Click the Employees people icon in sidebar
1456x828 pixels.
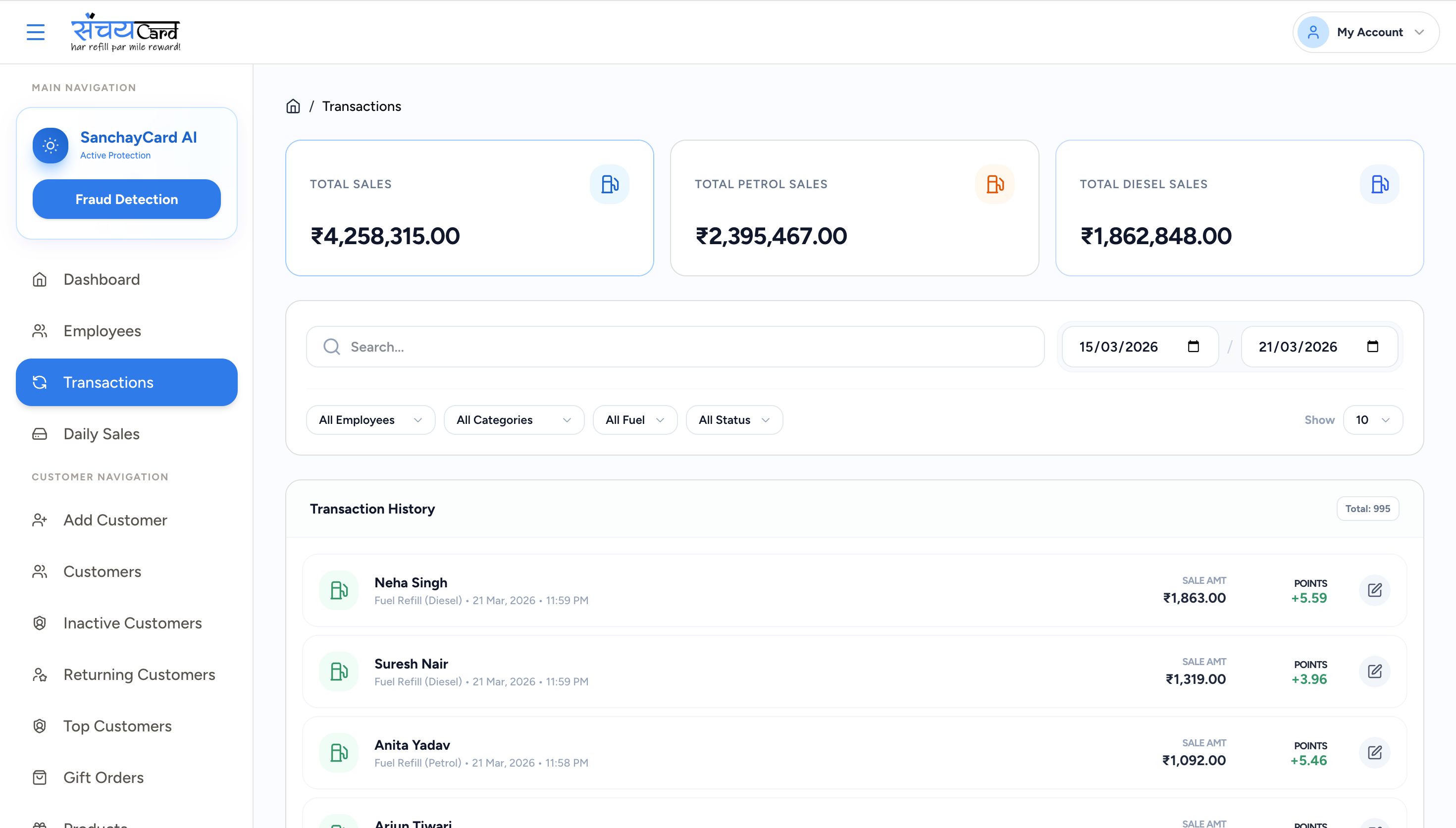click(x=40, y=331)
